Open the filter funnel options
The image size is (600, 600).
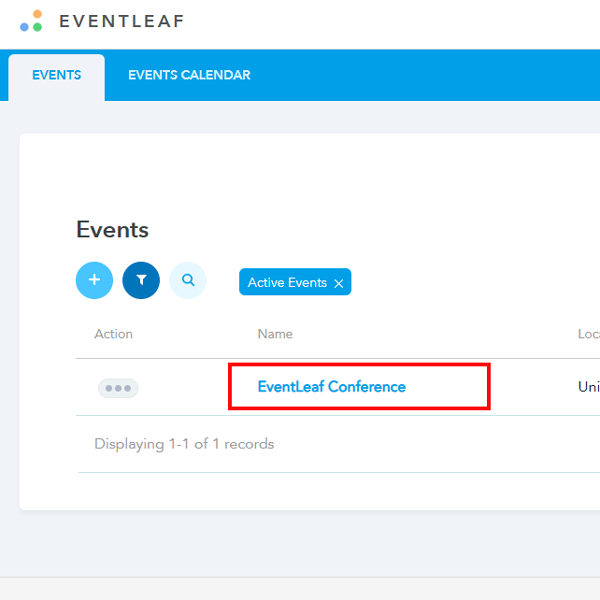(x=141, y=281)
